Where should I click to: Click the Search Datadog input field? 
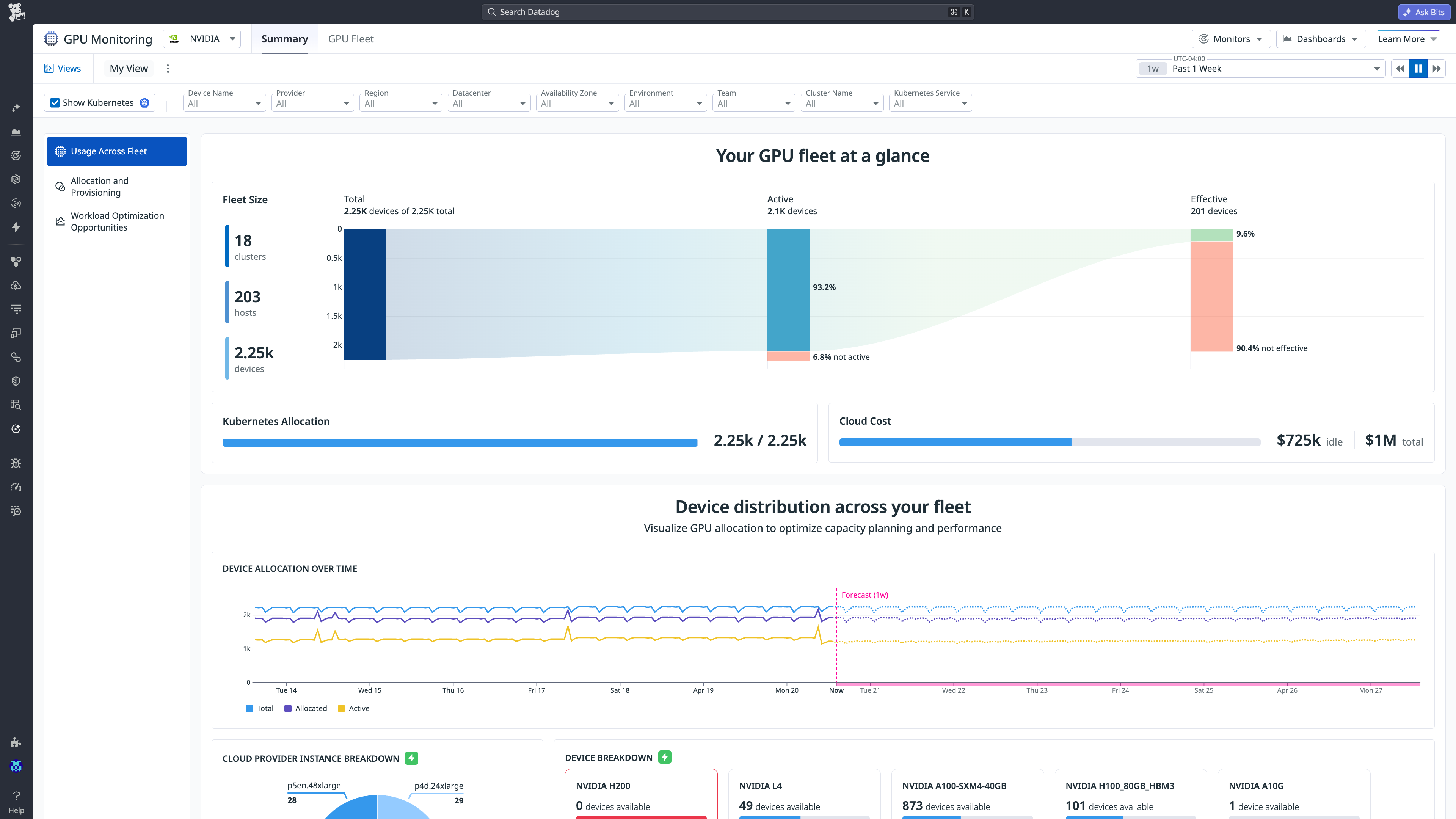(x=723, y=11)
